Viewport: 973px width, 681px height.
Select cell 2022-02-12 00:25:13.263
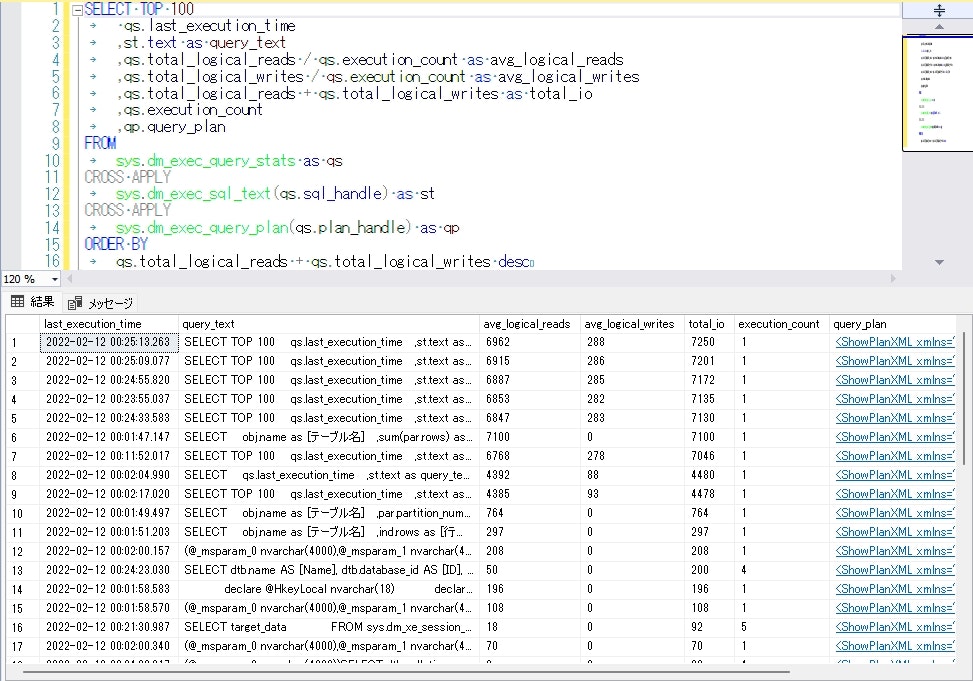109,342
